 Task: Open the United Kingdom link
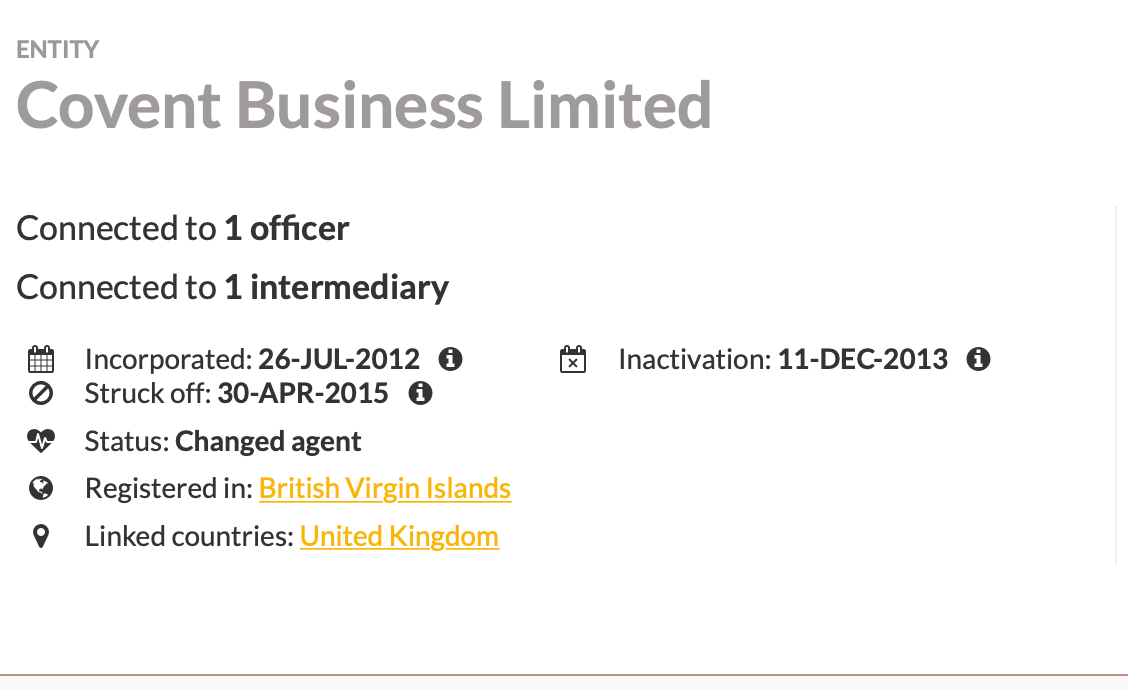(399, 536)
